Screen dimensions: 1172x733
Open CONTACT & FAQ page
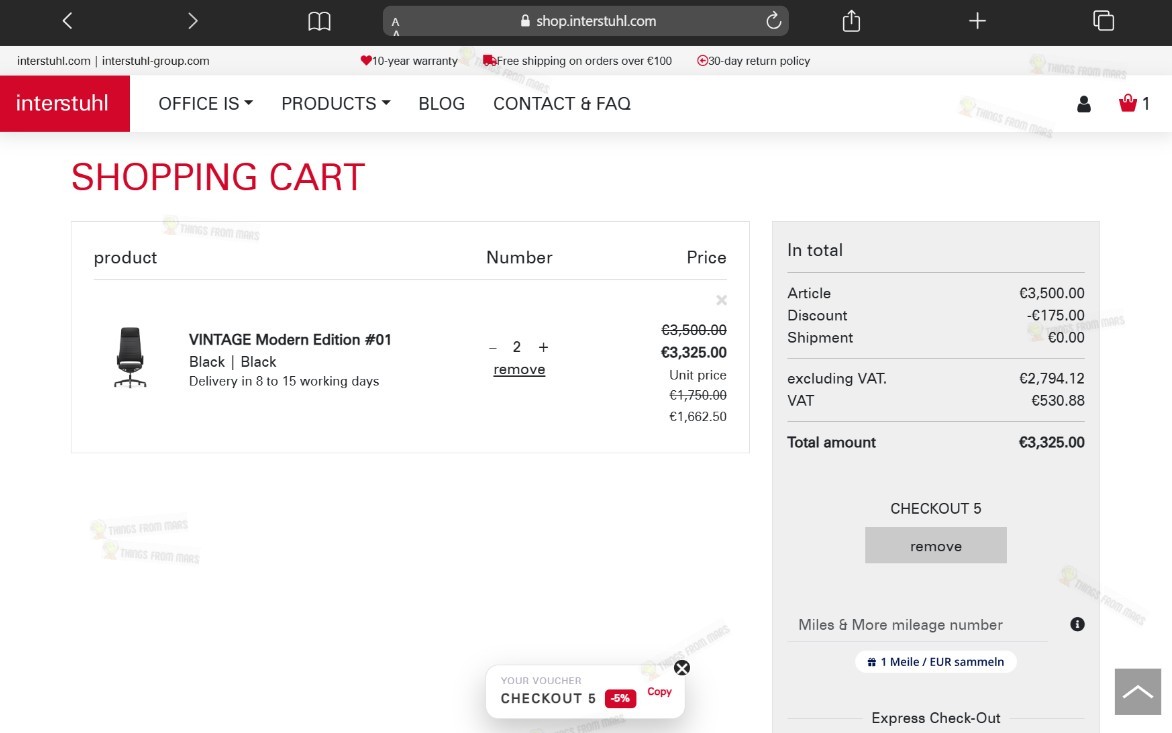562,104
